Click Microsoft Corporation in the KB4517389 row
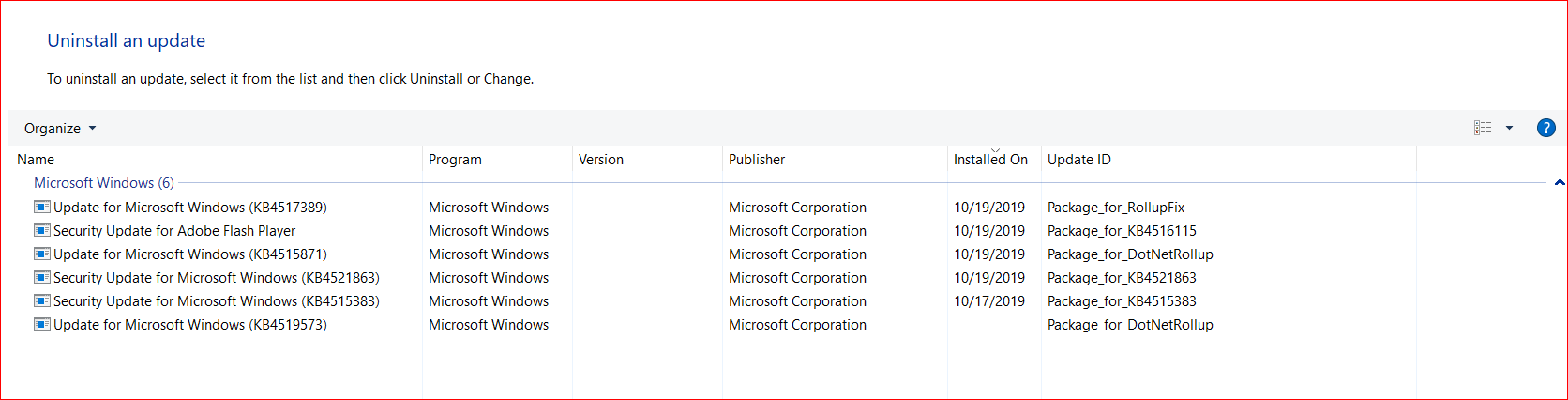The width and height of the screenshot is (1568, 400). pyautogui.click(x=797, y=208)
